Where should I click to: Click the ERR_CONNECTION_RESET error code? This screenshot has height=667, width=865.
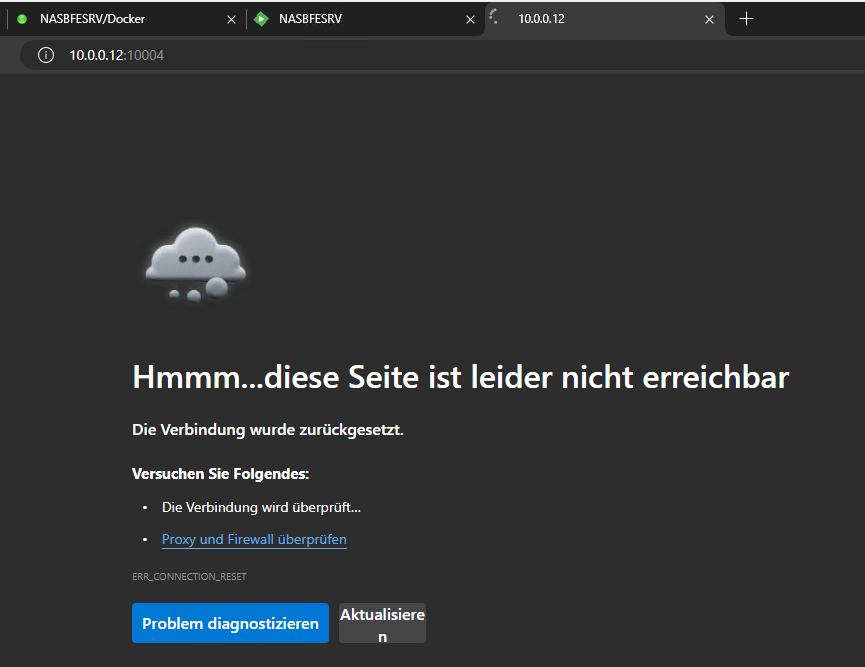[x=189, y=577]
